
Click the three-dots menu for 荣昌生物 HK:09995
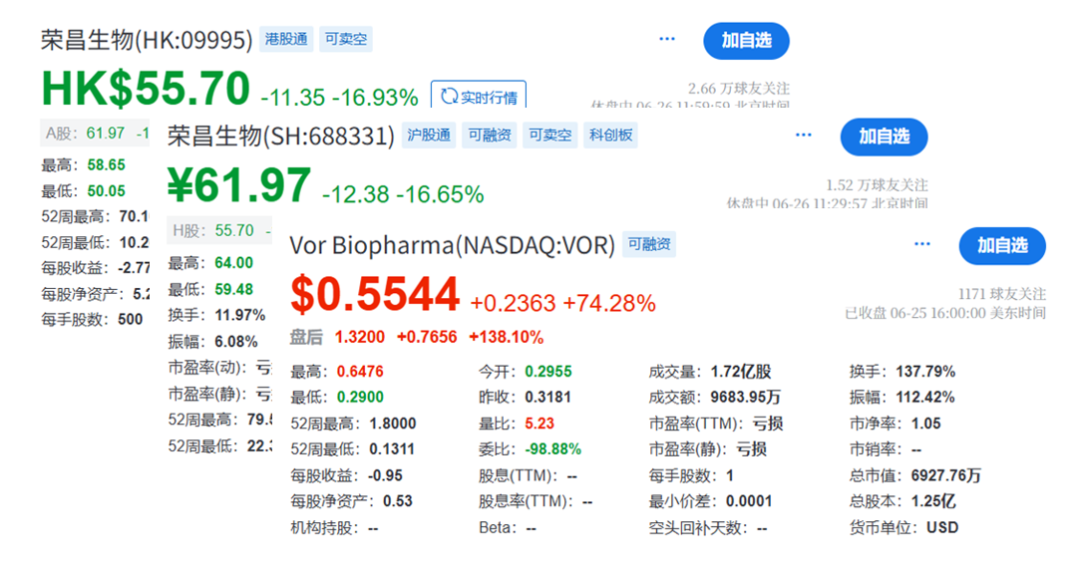[667, 39]
